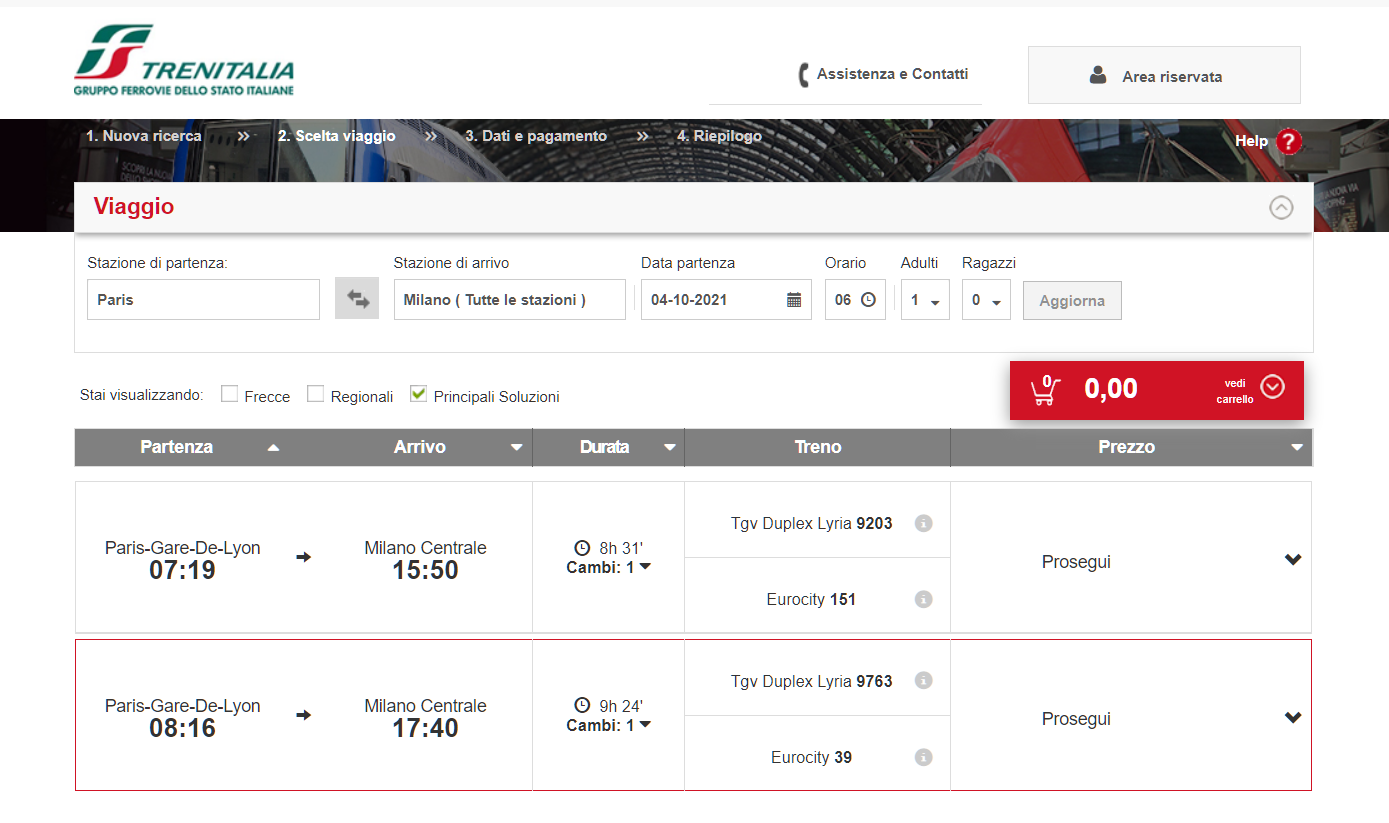Click the clock icon in Orario field

point(868,299)
